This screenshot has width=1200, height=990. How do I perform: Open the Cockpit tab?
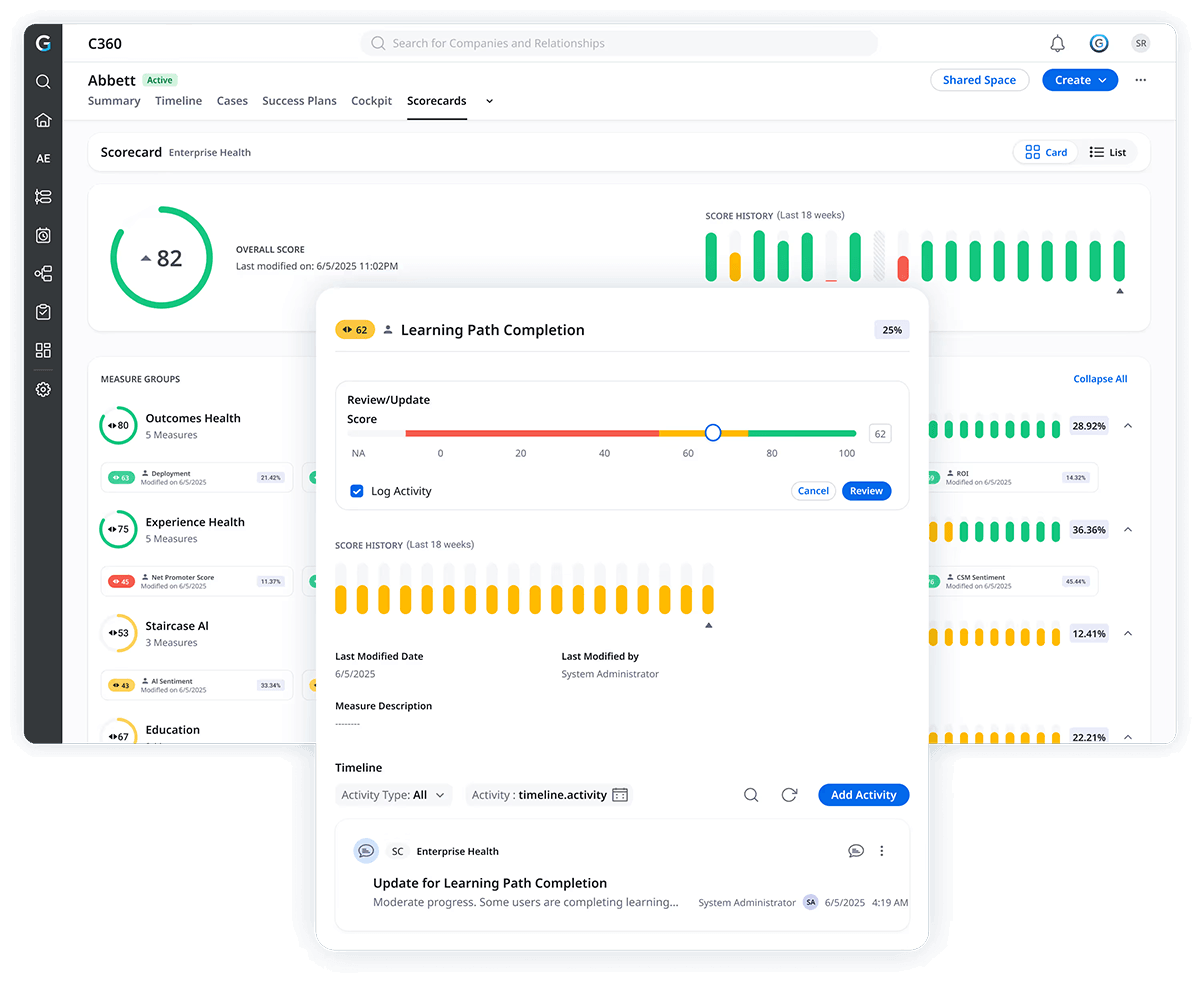coord(371,101)
